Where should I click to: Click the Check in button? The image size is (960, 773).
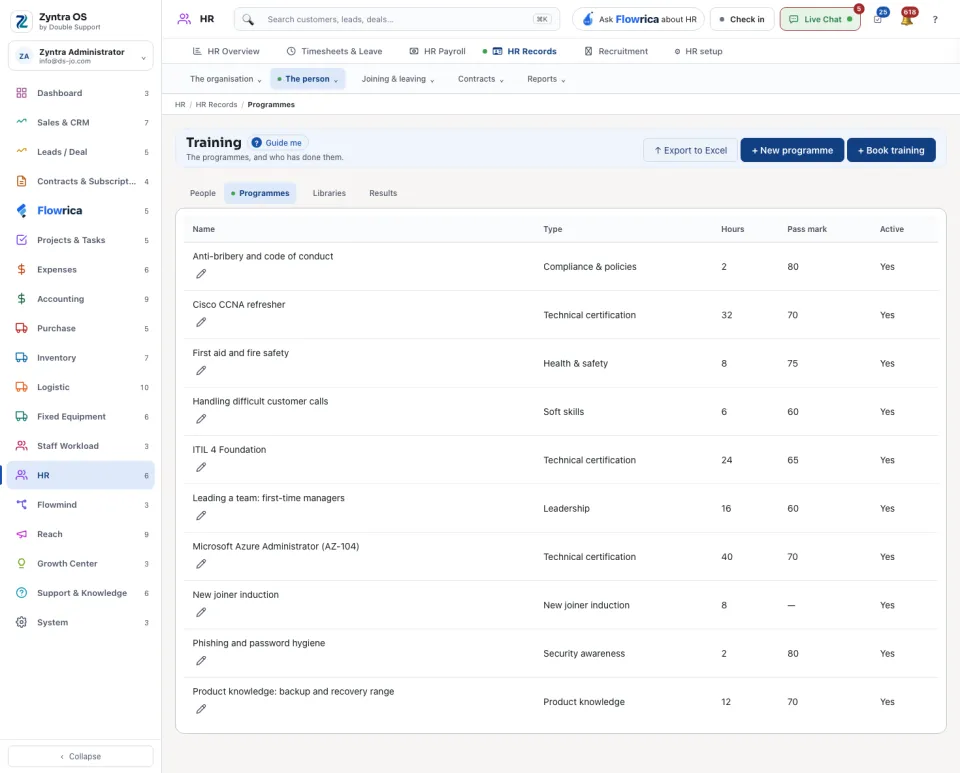(742, 19)
